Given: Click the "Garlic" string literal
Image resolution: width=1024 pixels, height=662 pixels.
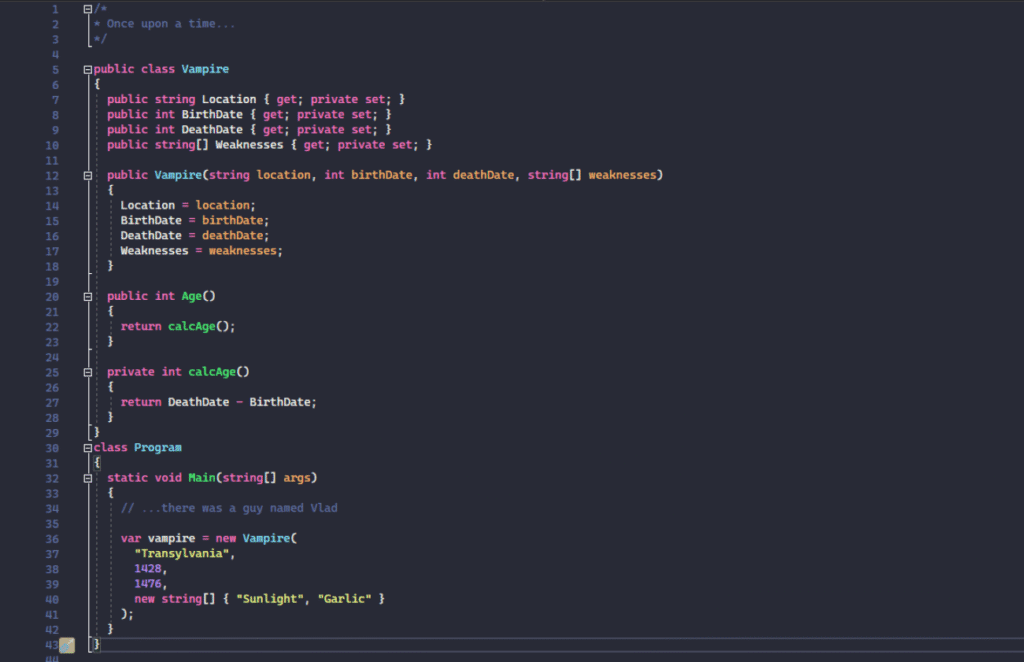Looking at the screenshot, I should click(x=344, y=599).
